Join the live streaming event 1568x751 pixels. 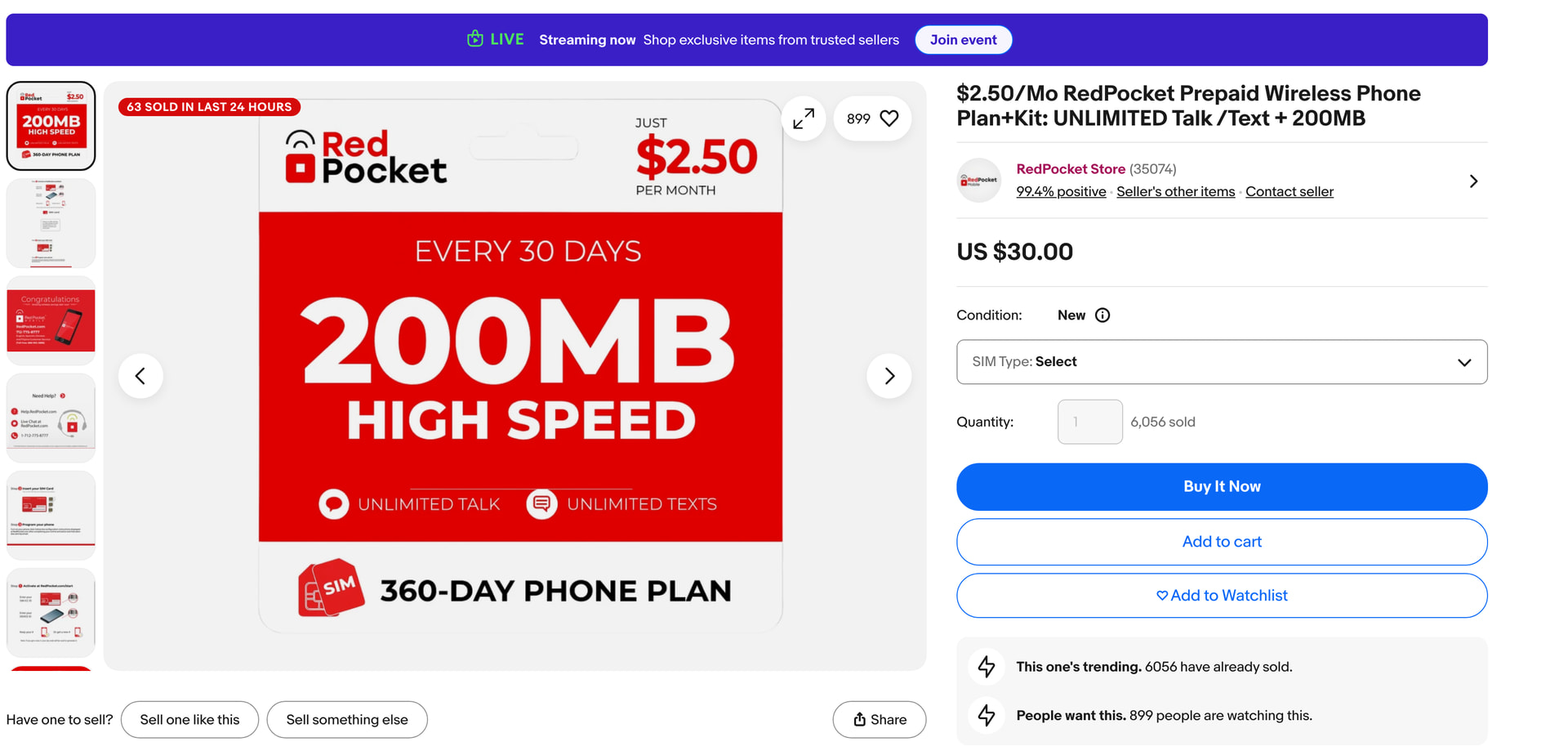coord(963,40)
